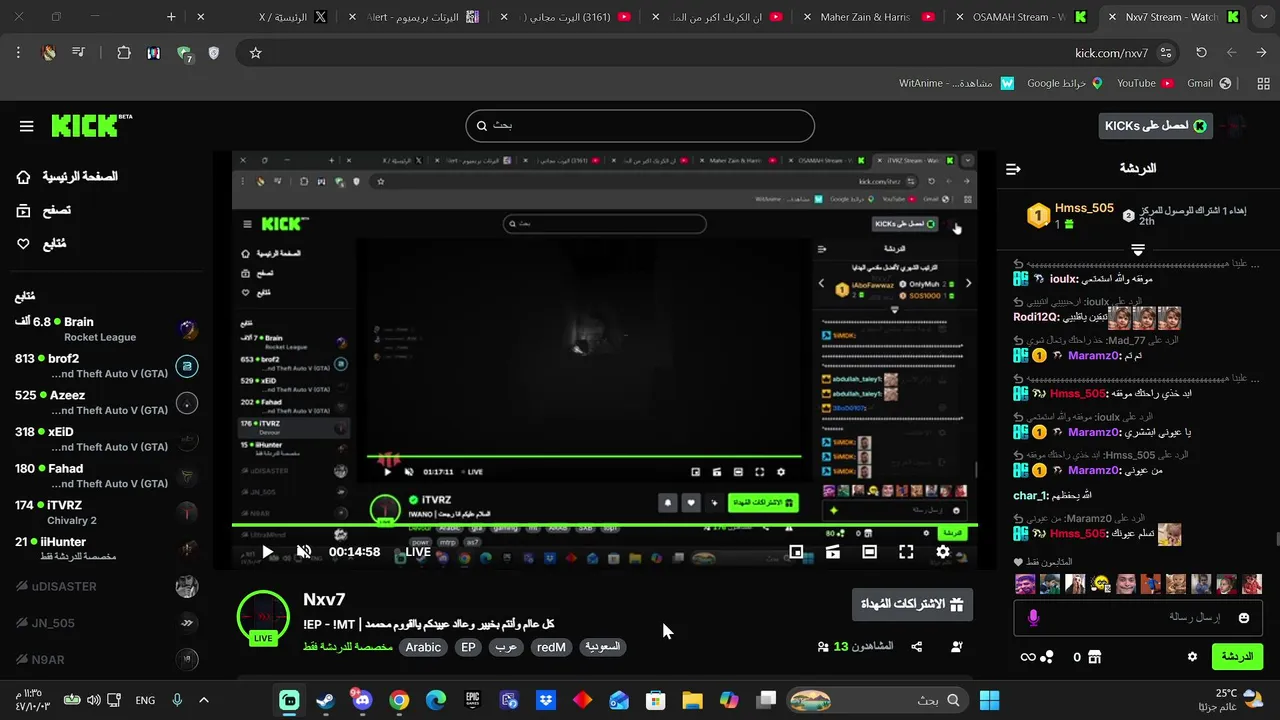1280x720 pixels.
Task: Open offline uDISASTER channel
Action: [105, 586]
